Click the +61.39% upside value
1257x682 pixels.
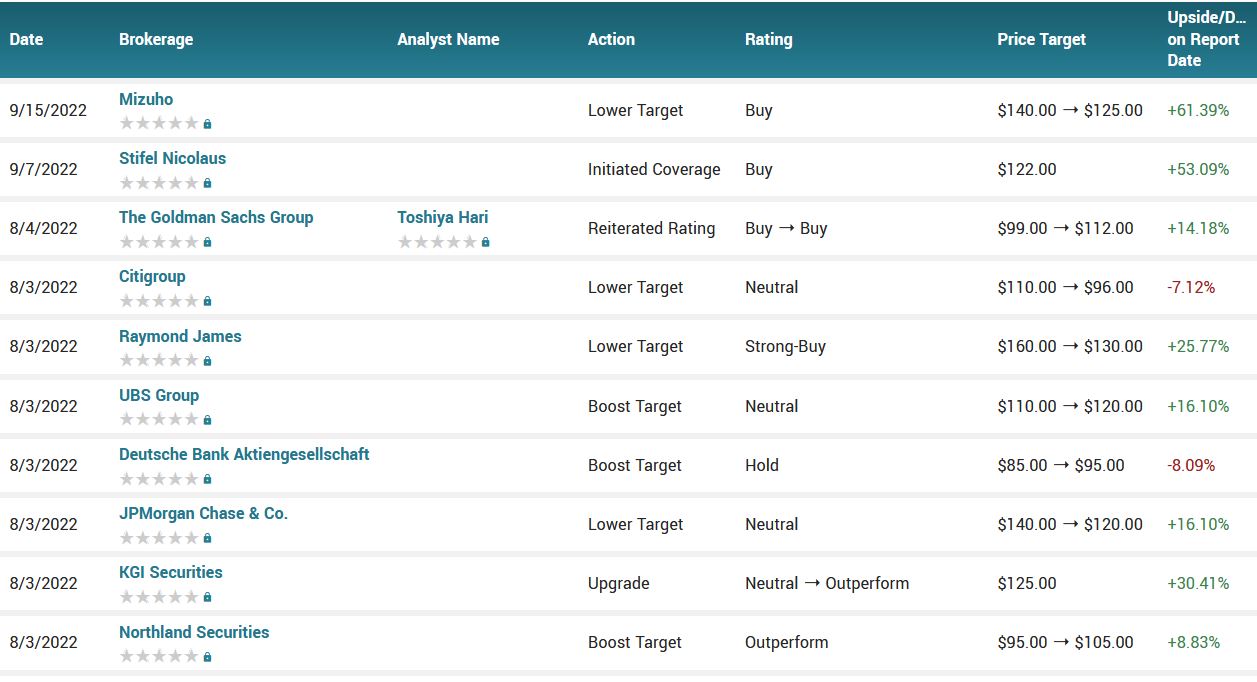point(1198,110)
